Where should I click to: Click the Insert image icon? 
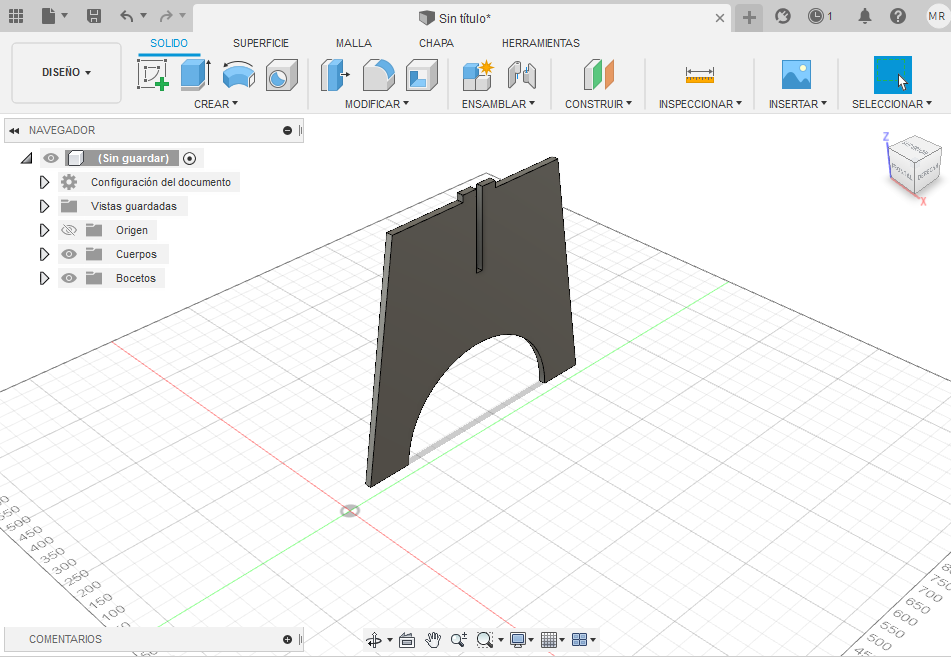(x=796, y=75)
